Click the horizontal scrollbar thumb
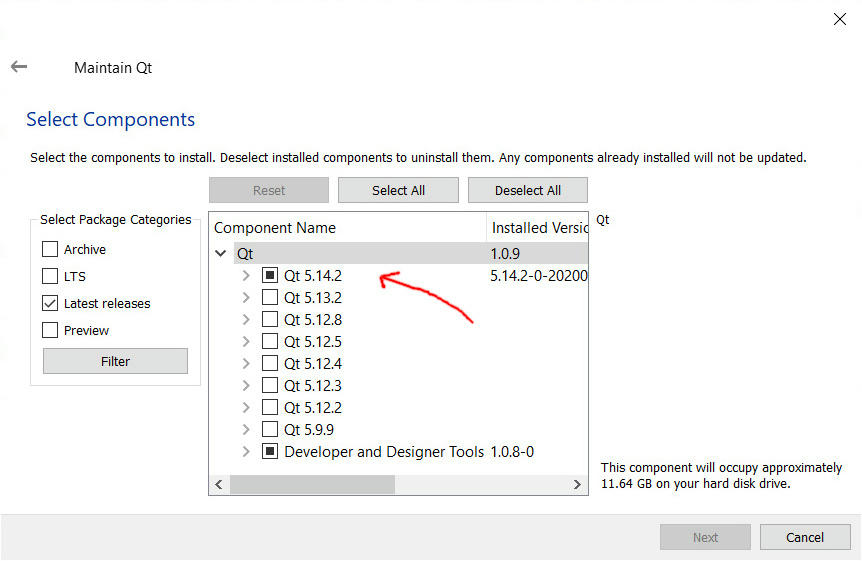 tap(312, 485)
